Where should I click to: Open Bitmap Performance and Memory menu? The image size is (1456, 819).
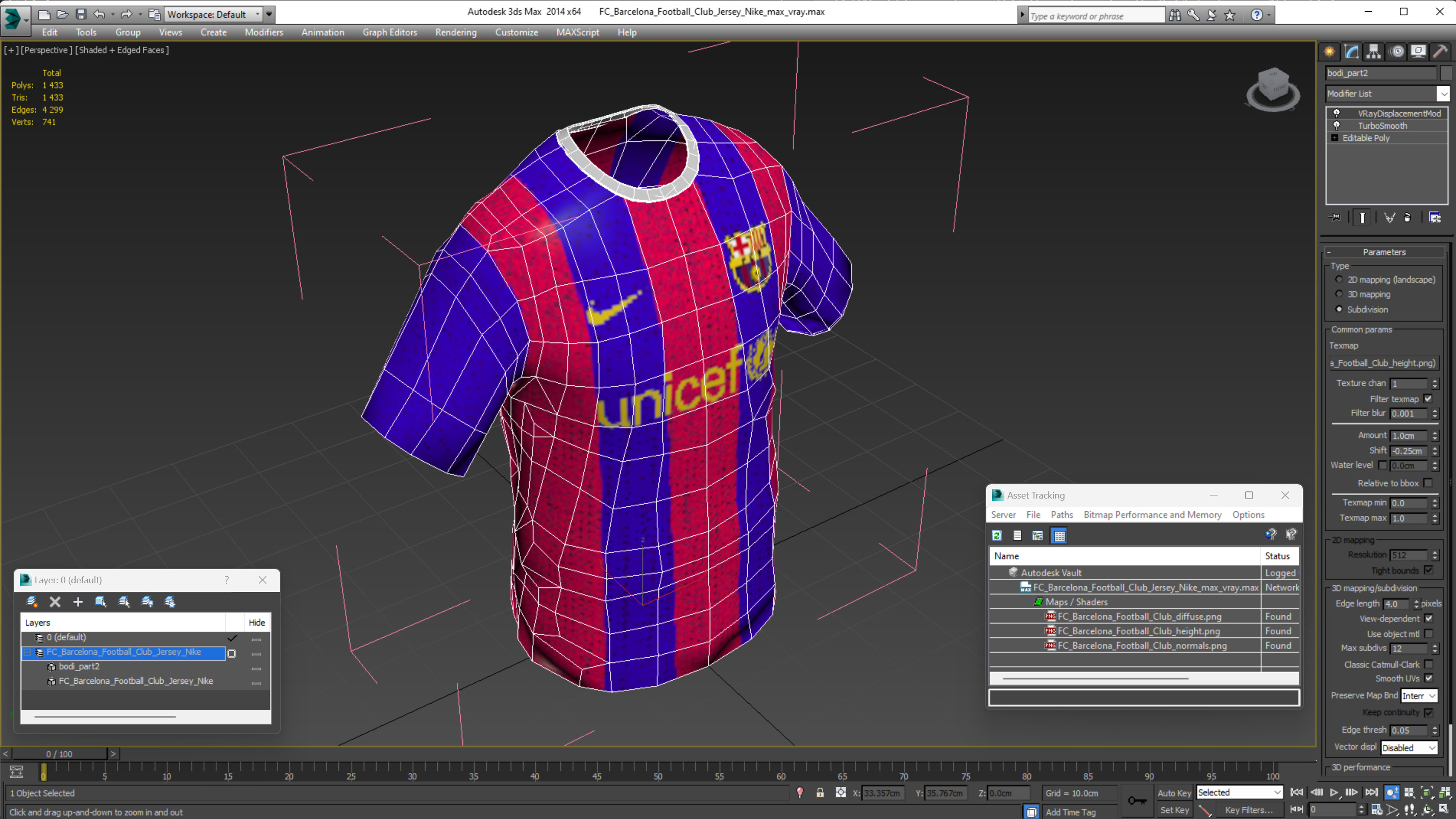click(1152, 514)
